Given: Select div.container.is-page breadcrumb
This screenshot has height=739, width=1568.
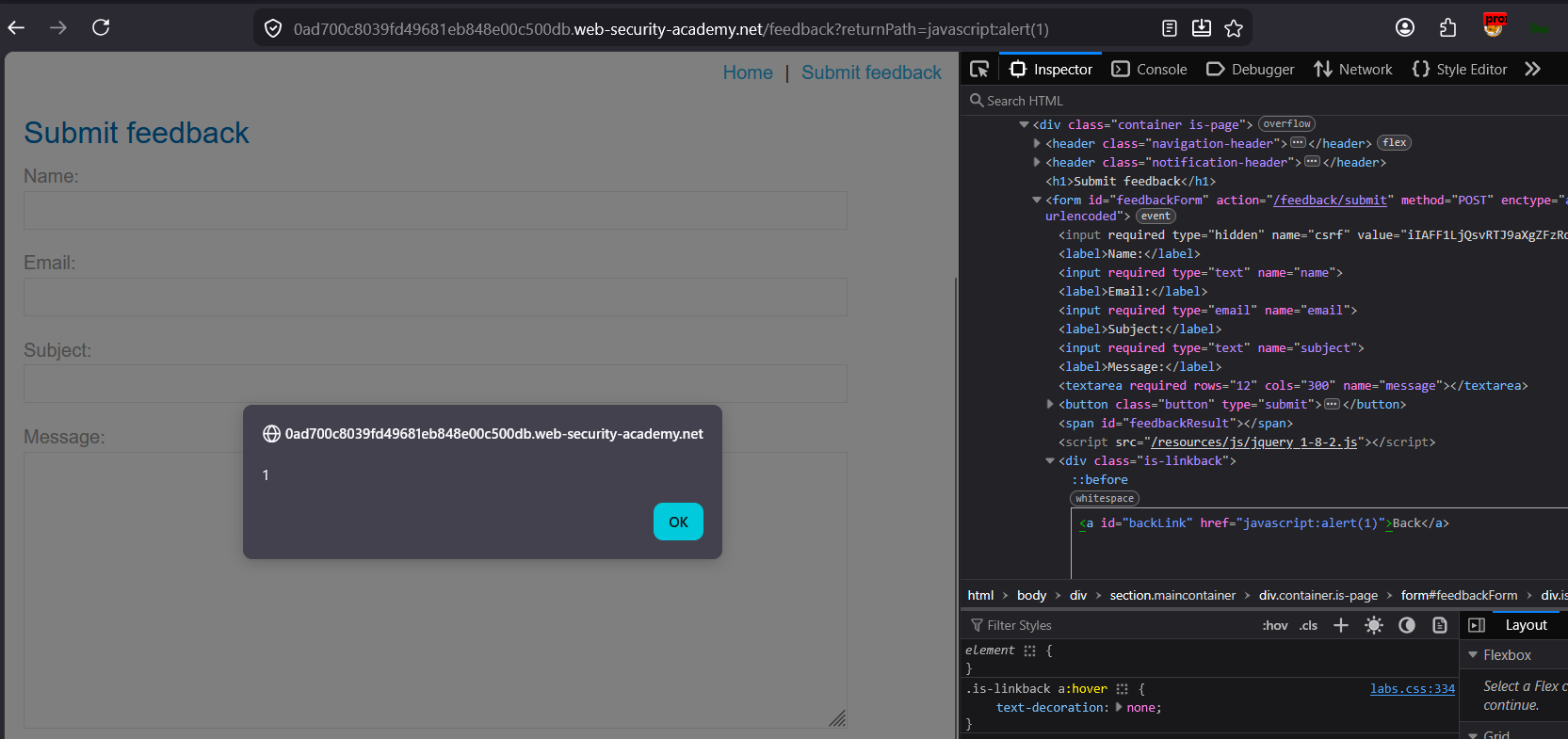Looking at the screenshot, I should 1318,595.
